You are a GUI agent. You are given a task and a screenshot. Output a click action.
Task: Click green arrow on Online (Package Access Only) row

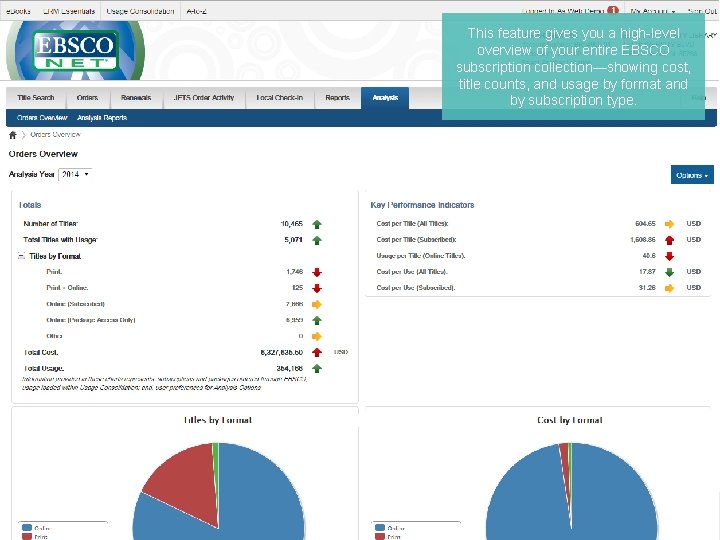click(317, 320)
